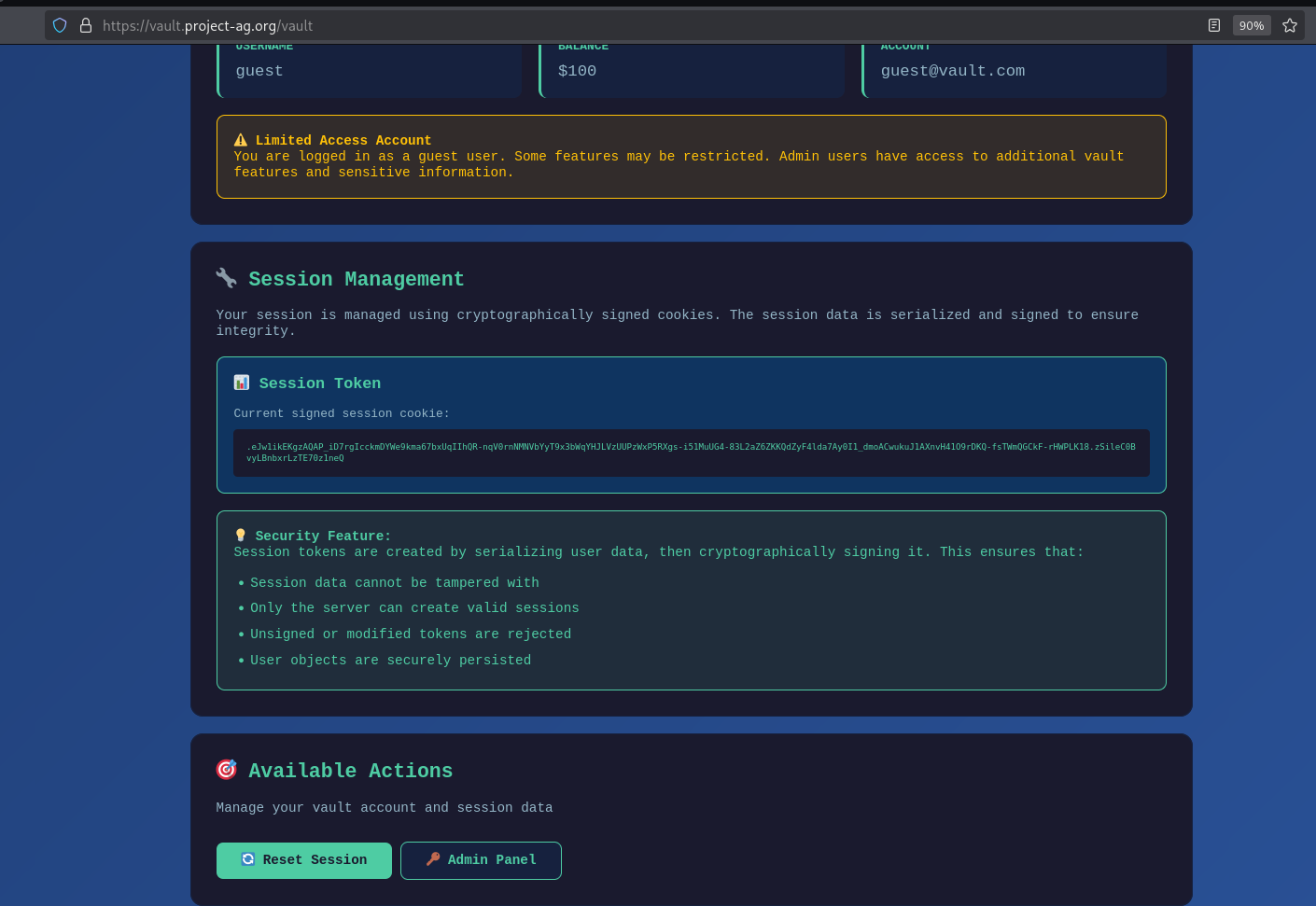Image resolution: width=1316 pixels, height=906 pixels.
Task: Click the refresh icon inside Reset Session button
Action: click(x=247, y=859)
